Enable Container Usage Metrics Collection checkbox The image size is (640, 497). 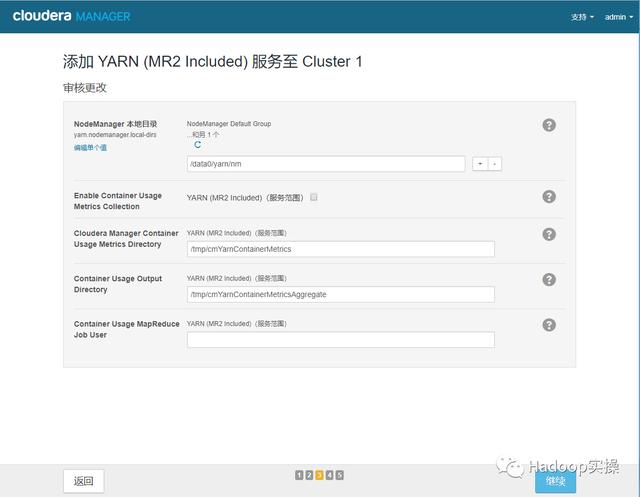point(313,197)
